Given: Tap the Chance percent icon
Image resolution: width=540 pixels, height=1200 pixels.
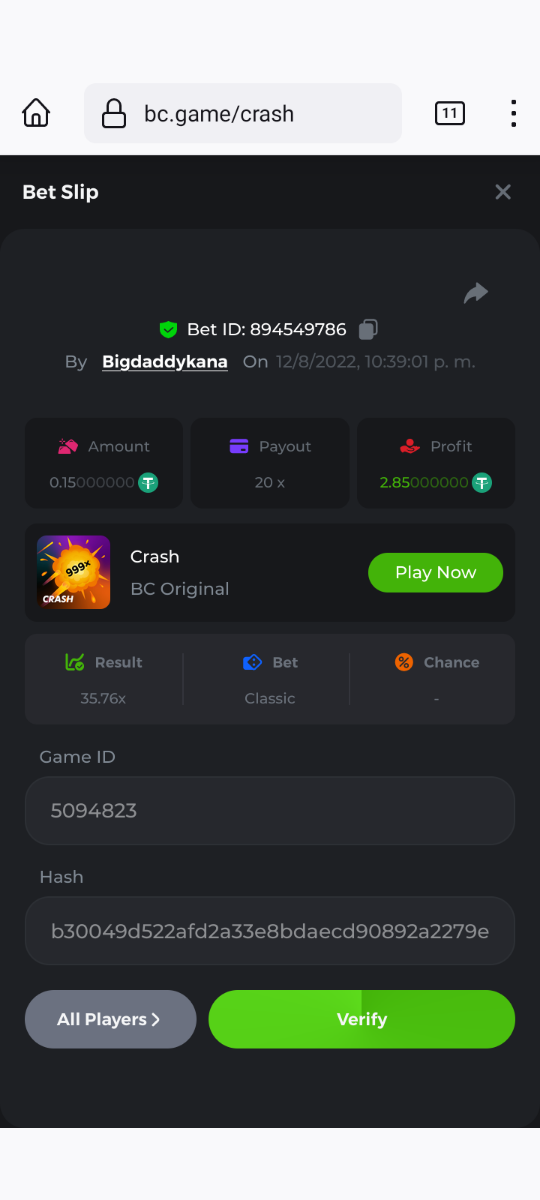Looking at the screenshot, I should [x=404, y=662].
